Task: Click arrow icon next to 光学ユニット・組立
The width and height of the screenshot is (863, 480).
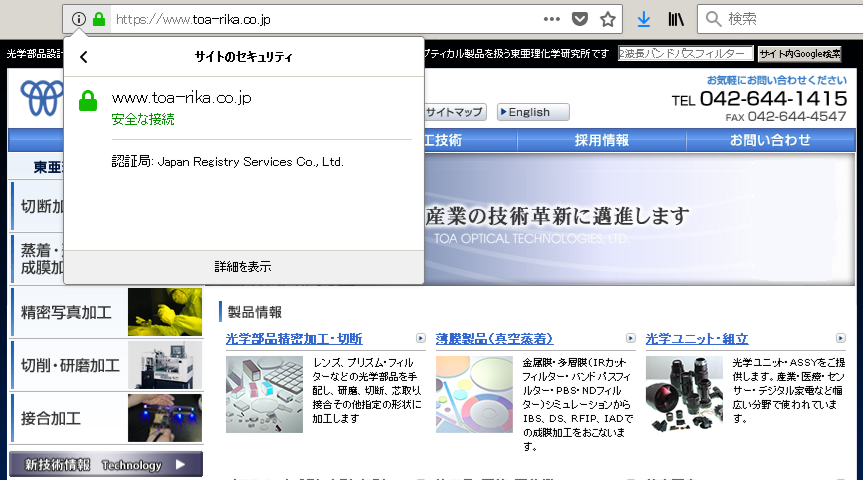Action: (x=840, y=338)
